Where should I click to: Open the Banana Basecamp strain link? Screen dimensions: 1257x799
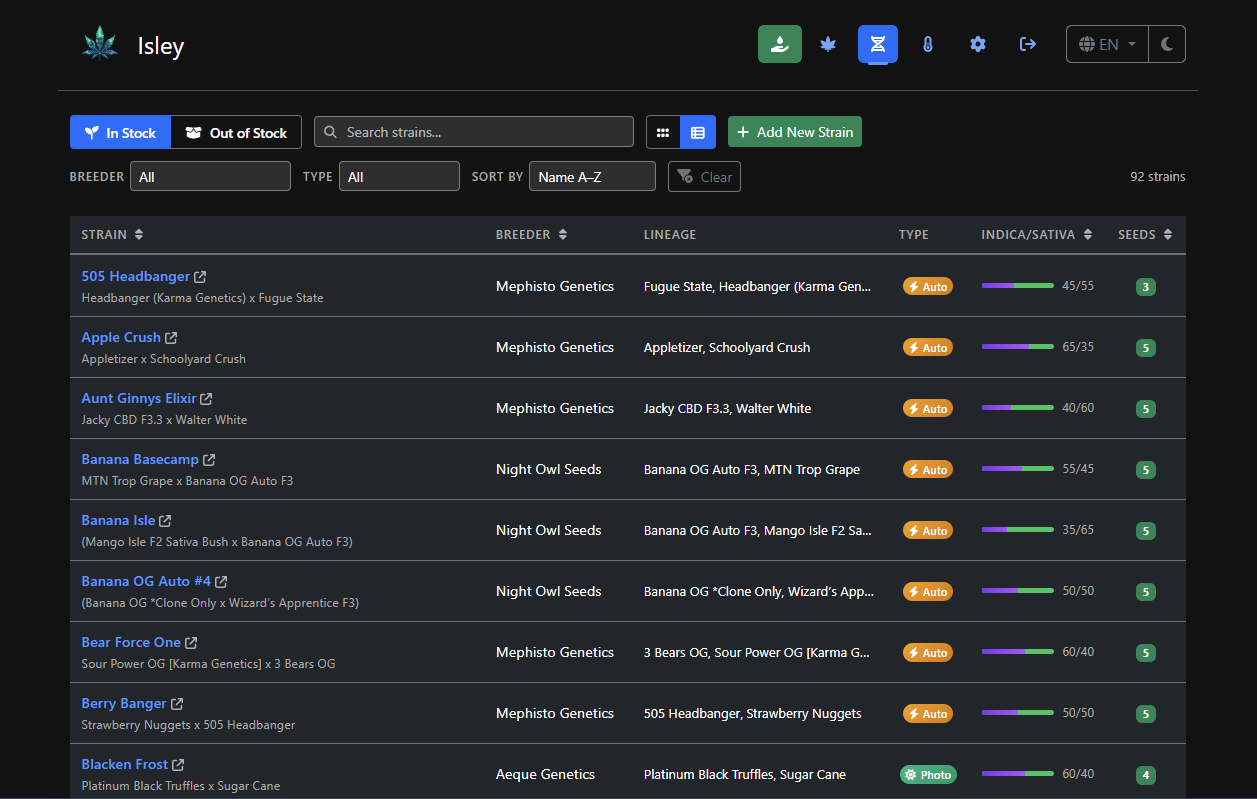pyautogui.click(x=140, y=460)
